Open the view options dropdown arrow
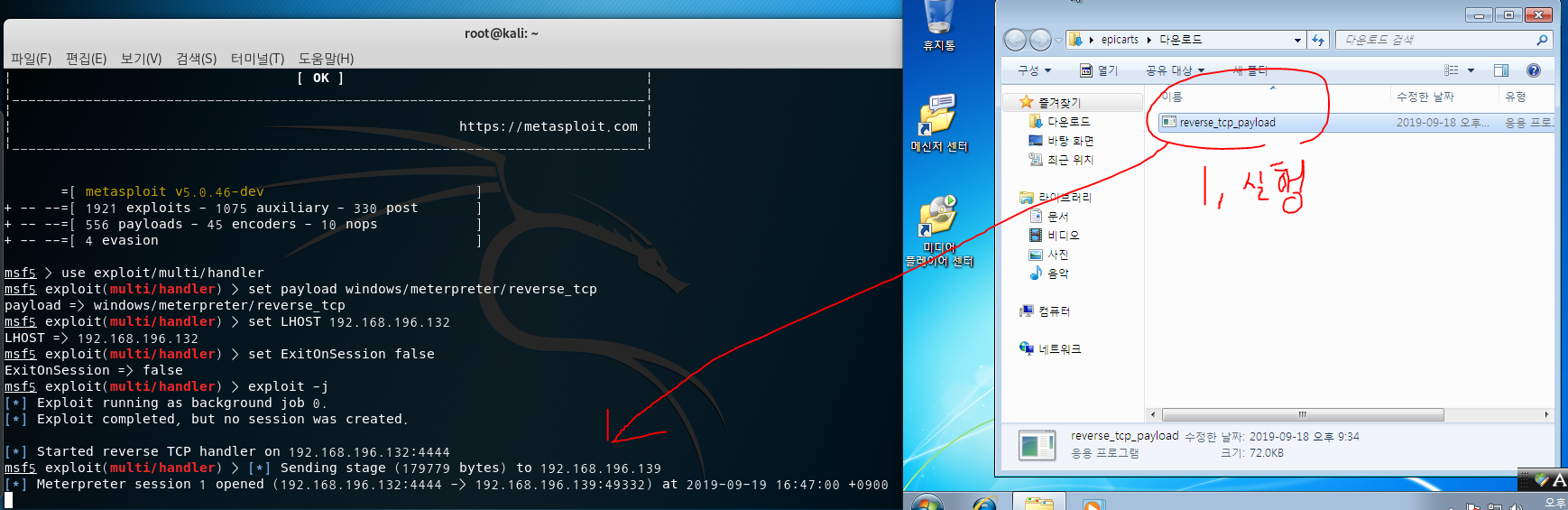1568x510 pixels. click(x=1471, y=70)
